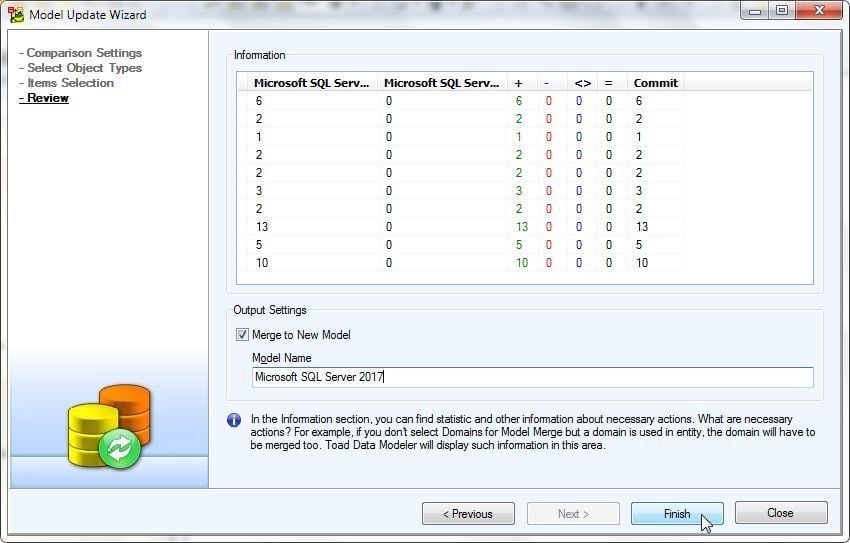Click the disabled Next button
This screenshot has width=850, height=543.
(x=573, y=513)
